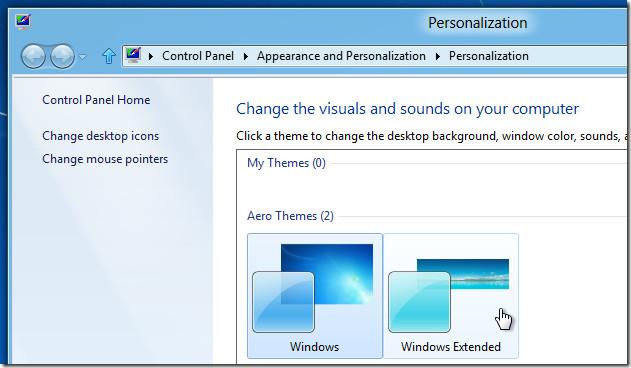
Task: Open the Change desktop icons link
Action: click(x=101, y=136)
